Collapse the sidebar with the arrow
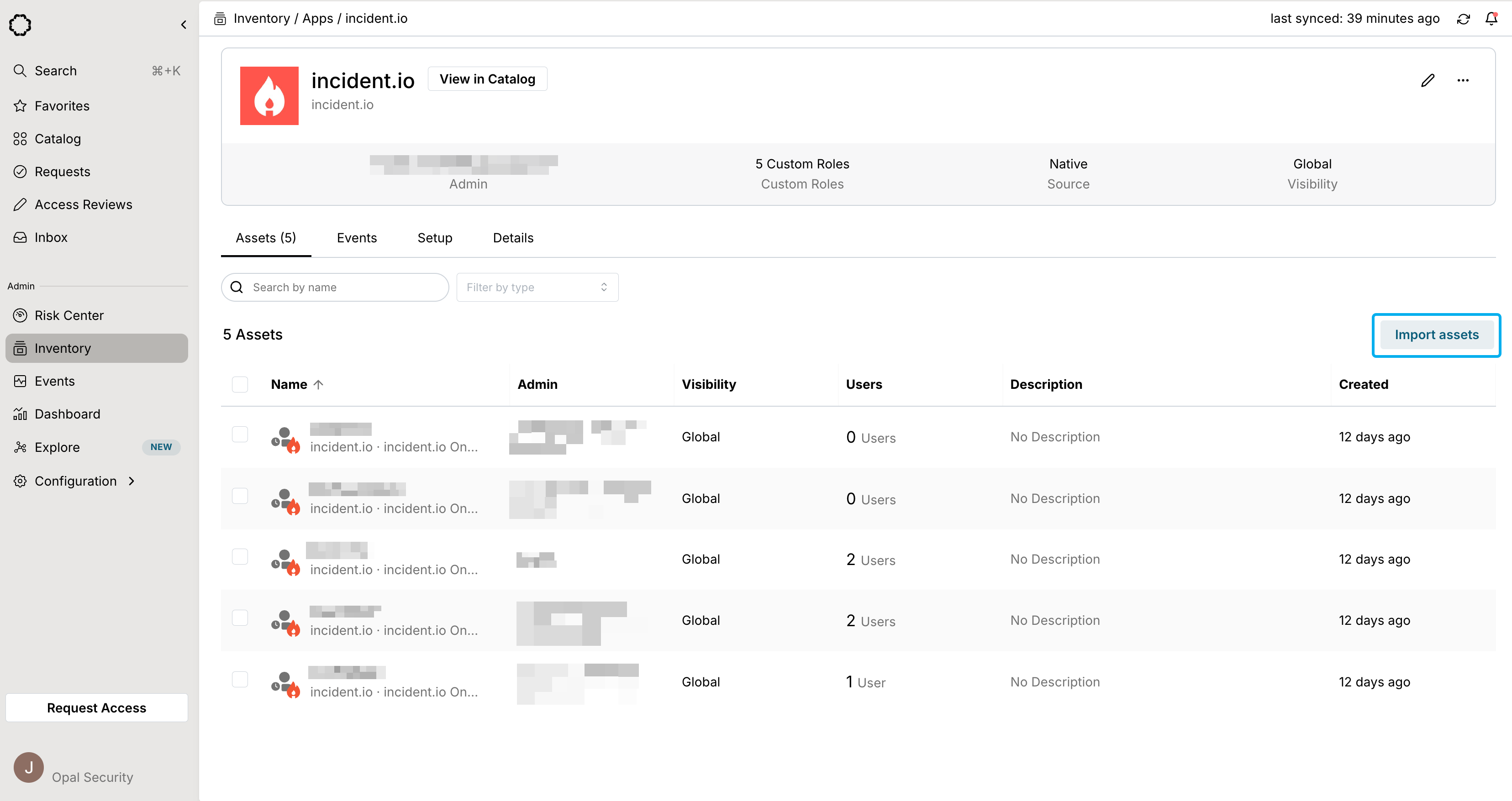 [x=184, y=25]
